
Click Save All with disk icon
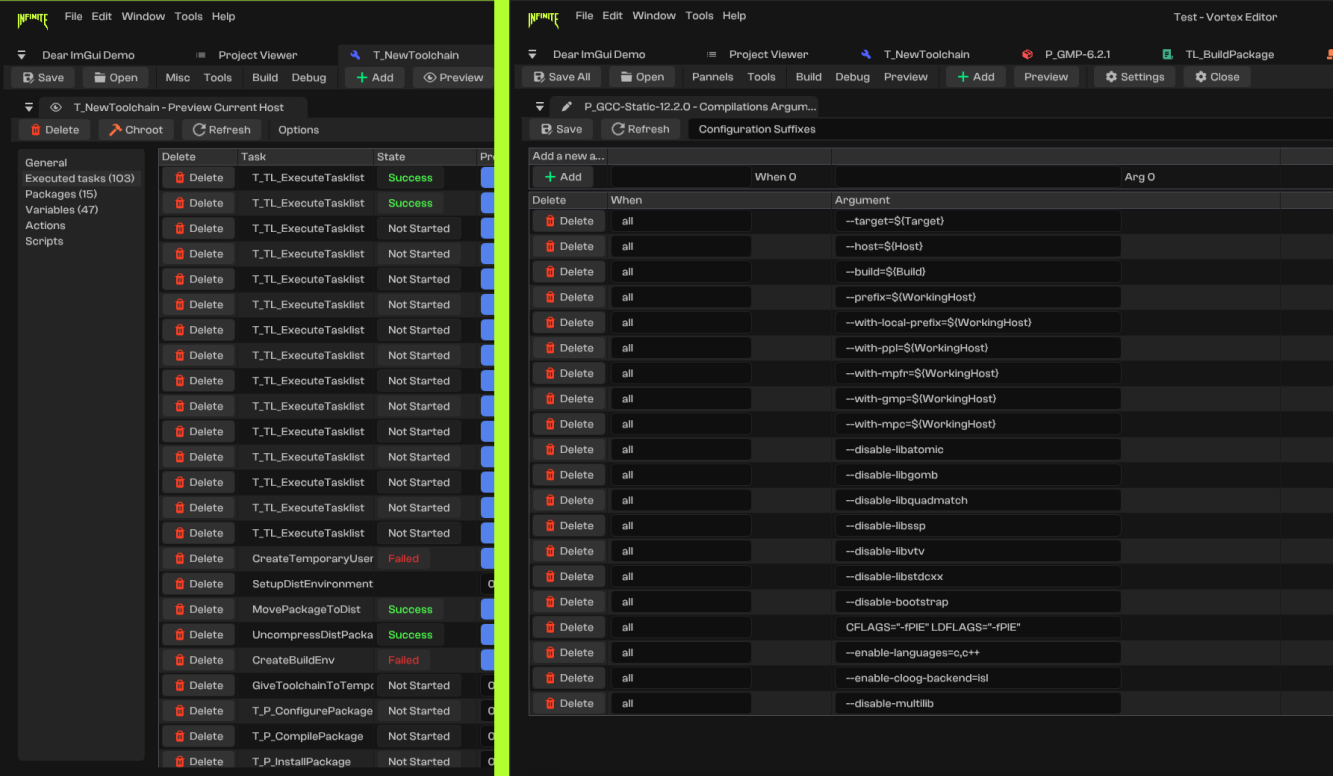pos(561,77)
